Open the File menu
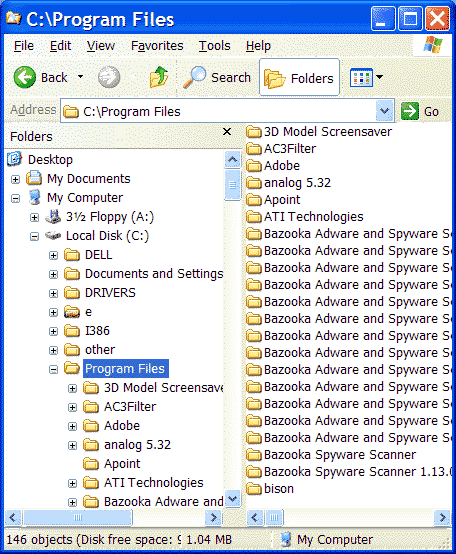This screenshot has width=456, height=554. (x=24, y=46)
